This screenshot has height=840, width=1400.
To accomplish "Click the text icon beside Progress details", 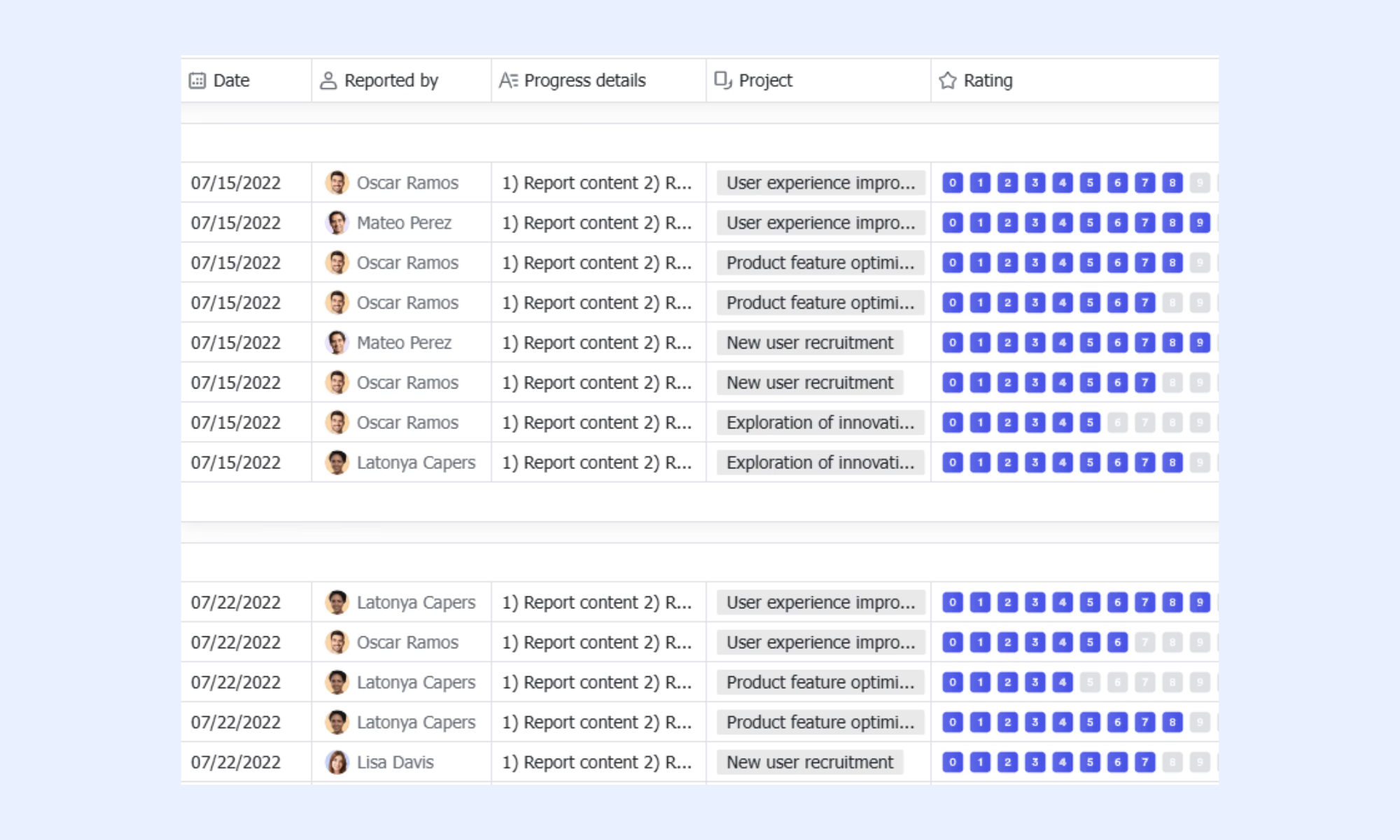I will pyautogui.click(x=508, y=80).
